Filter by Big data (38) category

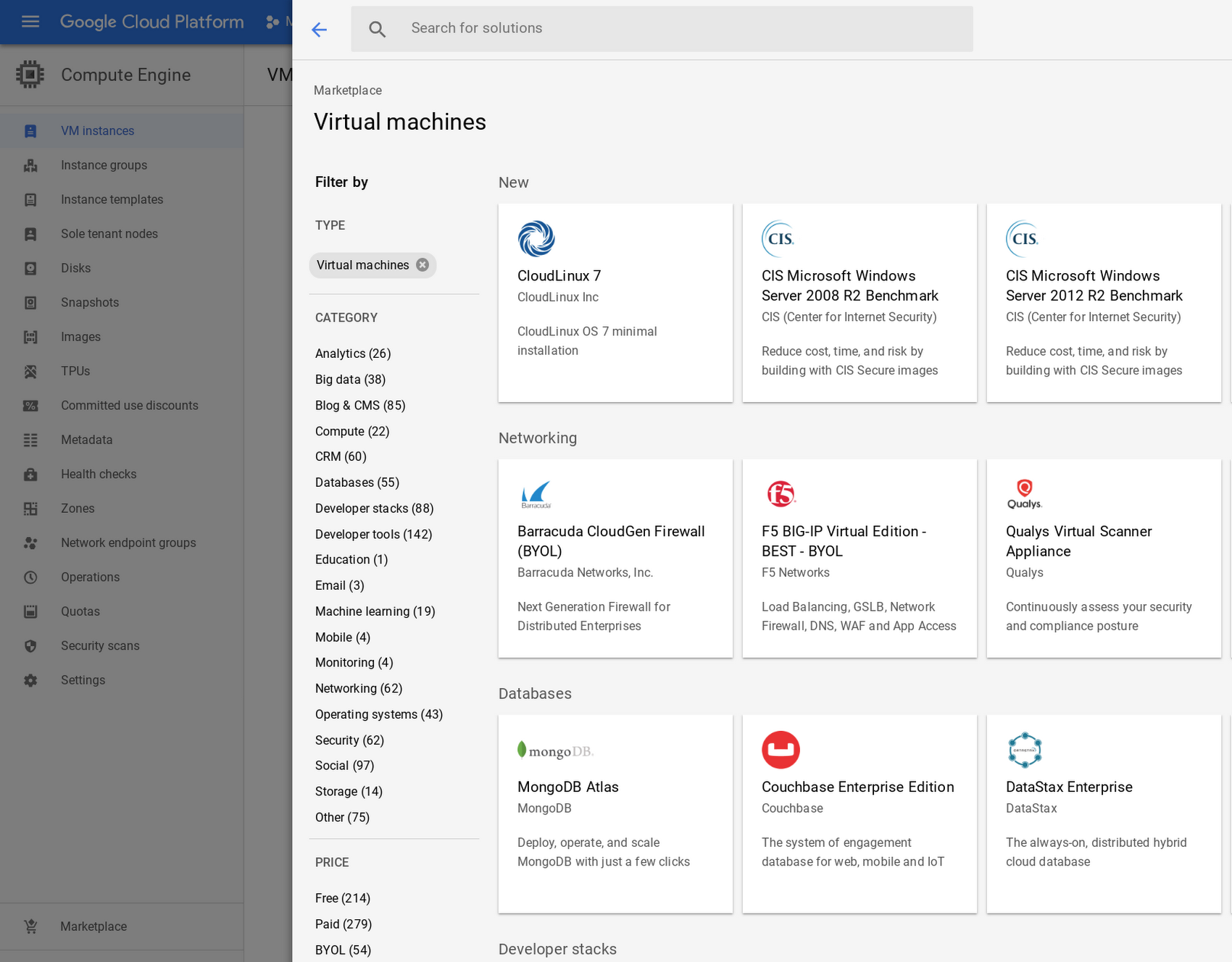click(x=350, y=380)
